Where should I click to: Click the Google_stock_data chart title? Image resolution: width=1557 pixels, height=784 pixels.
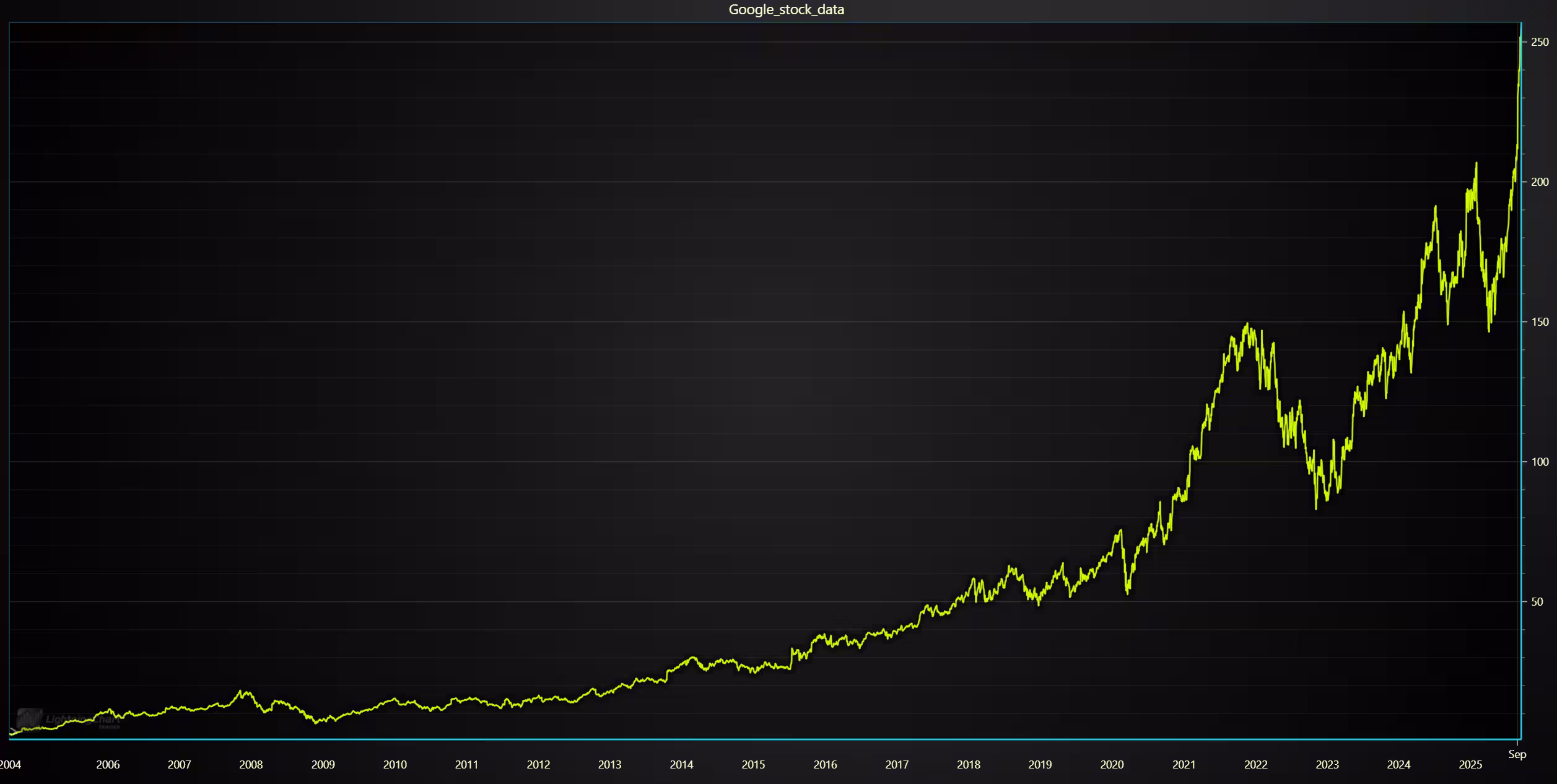click(x=786, y=9)
